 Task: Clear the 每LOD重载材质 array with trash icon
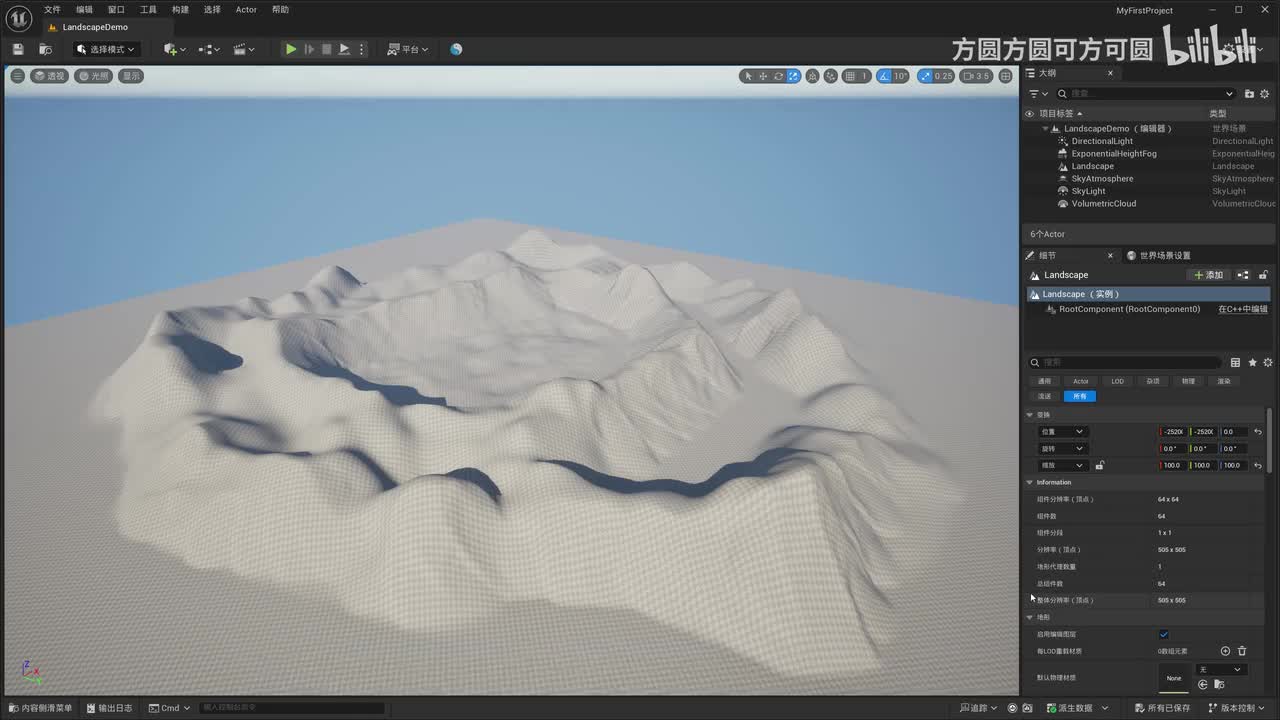tap(1242, 651)
